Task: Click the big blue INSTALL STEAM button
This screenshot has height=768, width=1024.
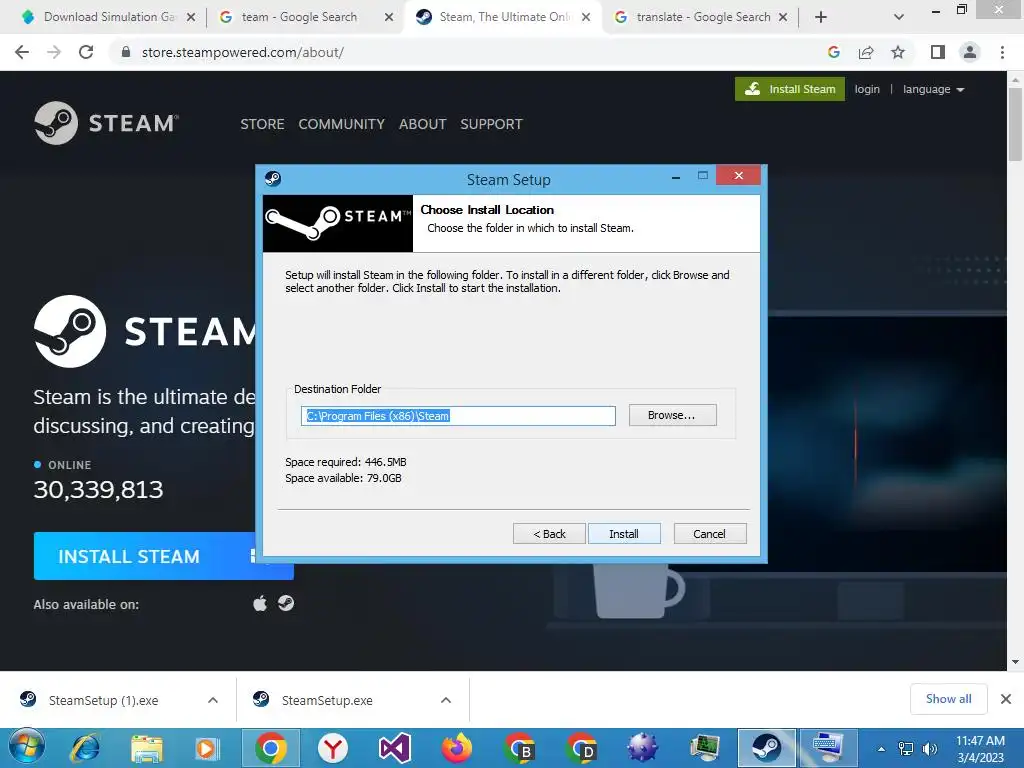Action: pos(144,556)
